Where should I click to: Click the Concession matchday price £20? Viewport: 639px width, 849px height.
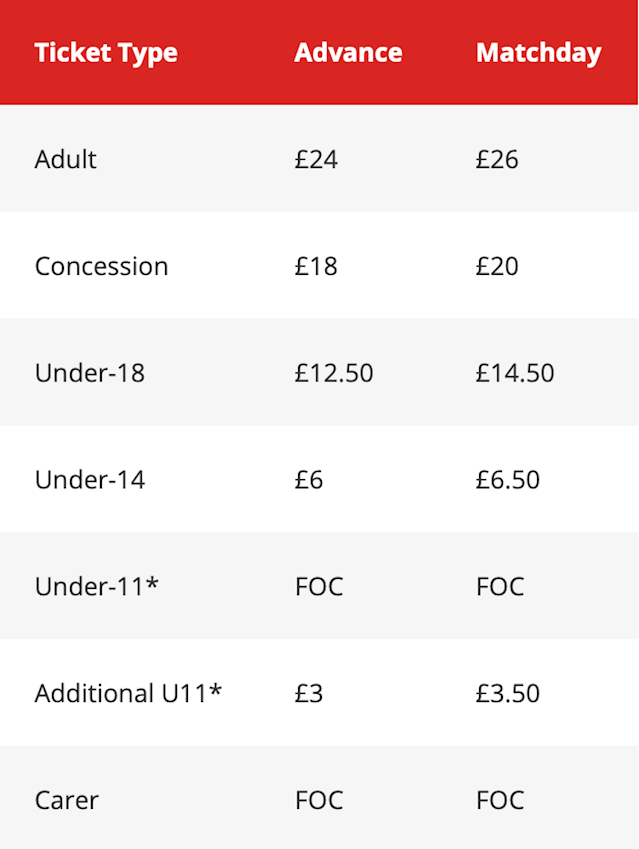coord(497,266)
